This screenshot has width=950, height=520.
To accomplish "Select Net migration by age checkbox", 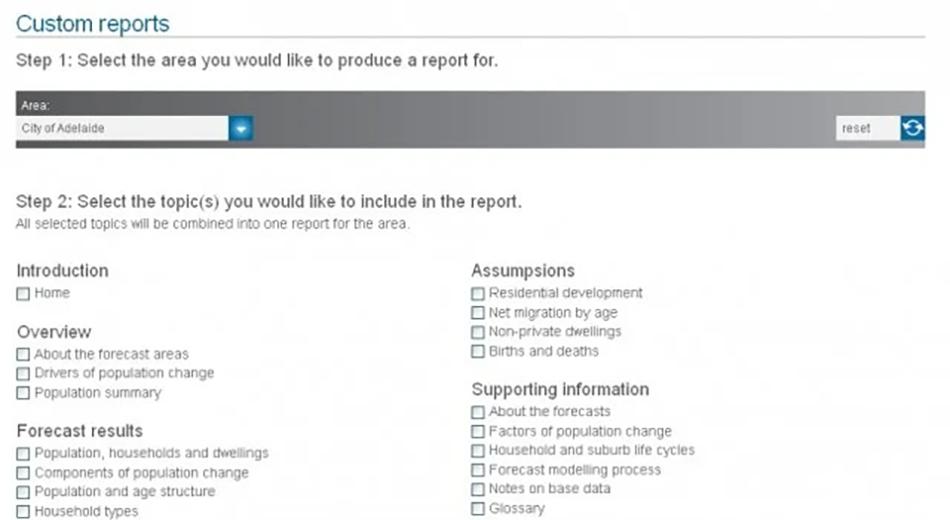I will [478, 313].
